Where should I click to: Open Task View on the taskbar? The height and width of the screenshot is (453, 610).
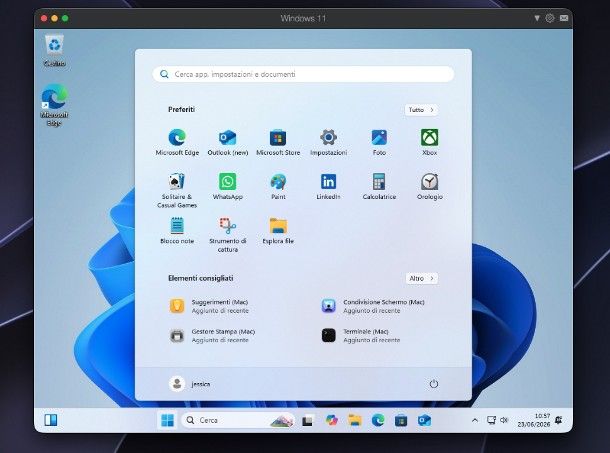pos(307,420)
